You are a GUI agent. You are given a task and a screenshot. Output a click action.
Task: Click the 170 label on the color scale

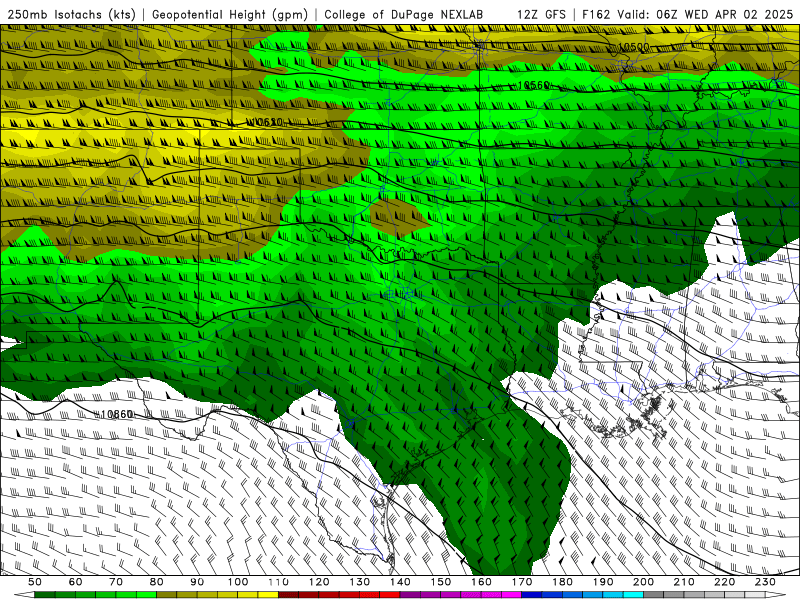(522, 582)
